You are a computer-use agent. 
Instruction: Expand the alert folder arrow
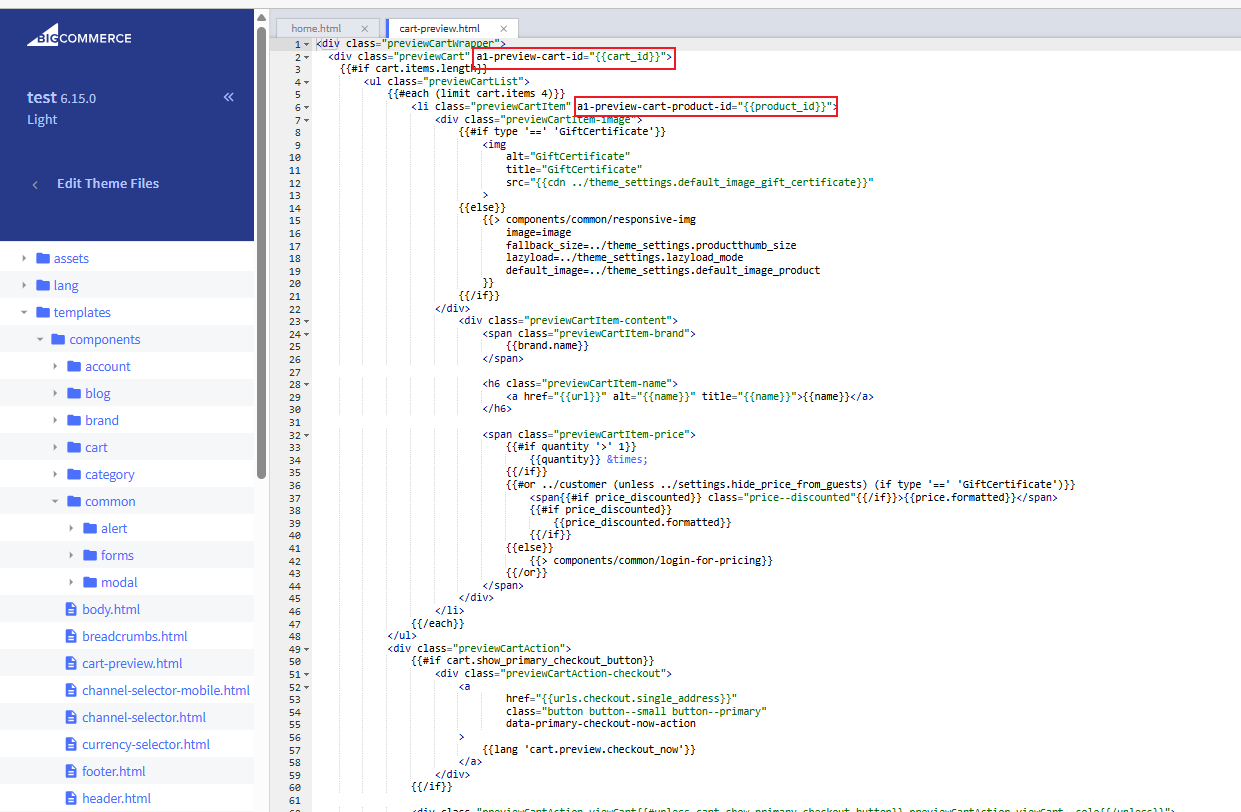click(x=72, y=528)
